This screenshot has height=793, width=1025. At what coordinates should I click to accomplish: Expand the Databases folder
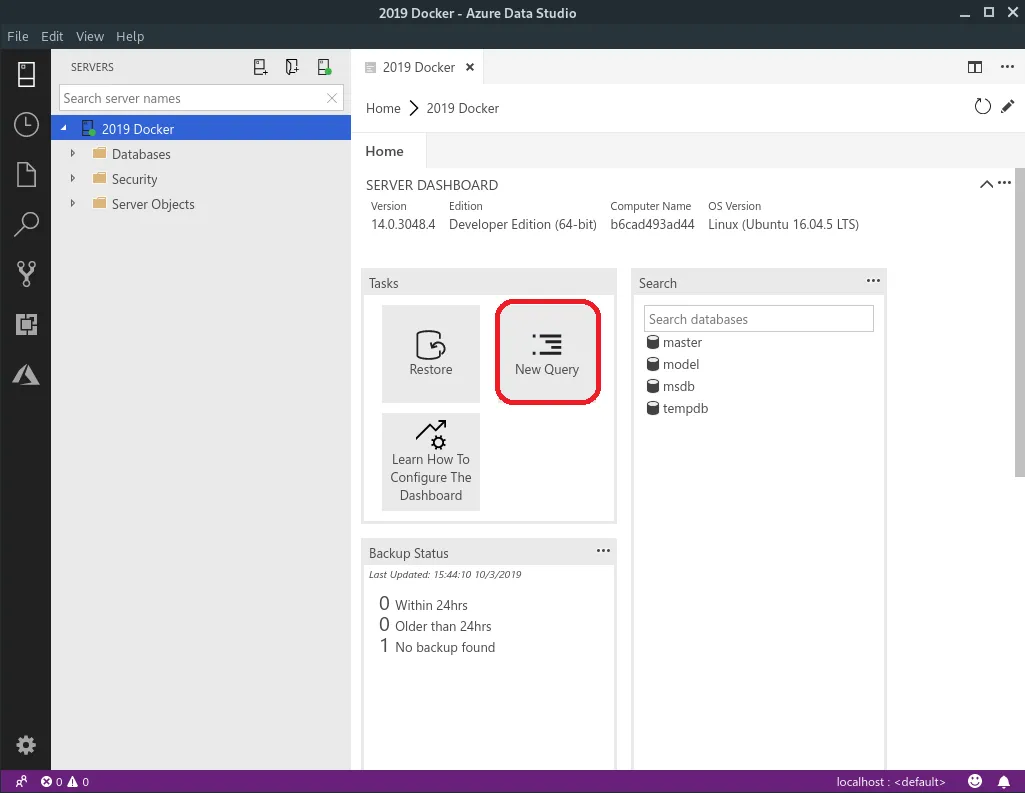tap(73, 153)
